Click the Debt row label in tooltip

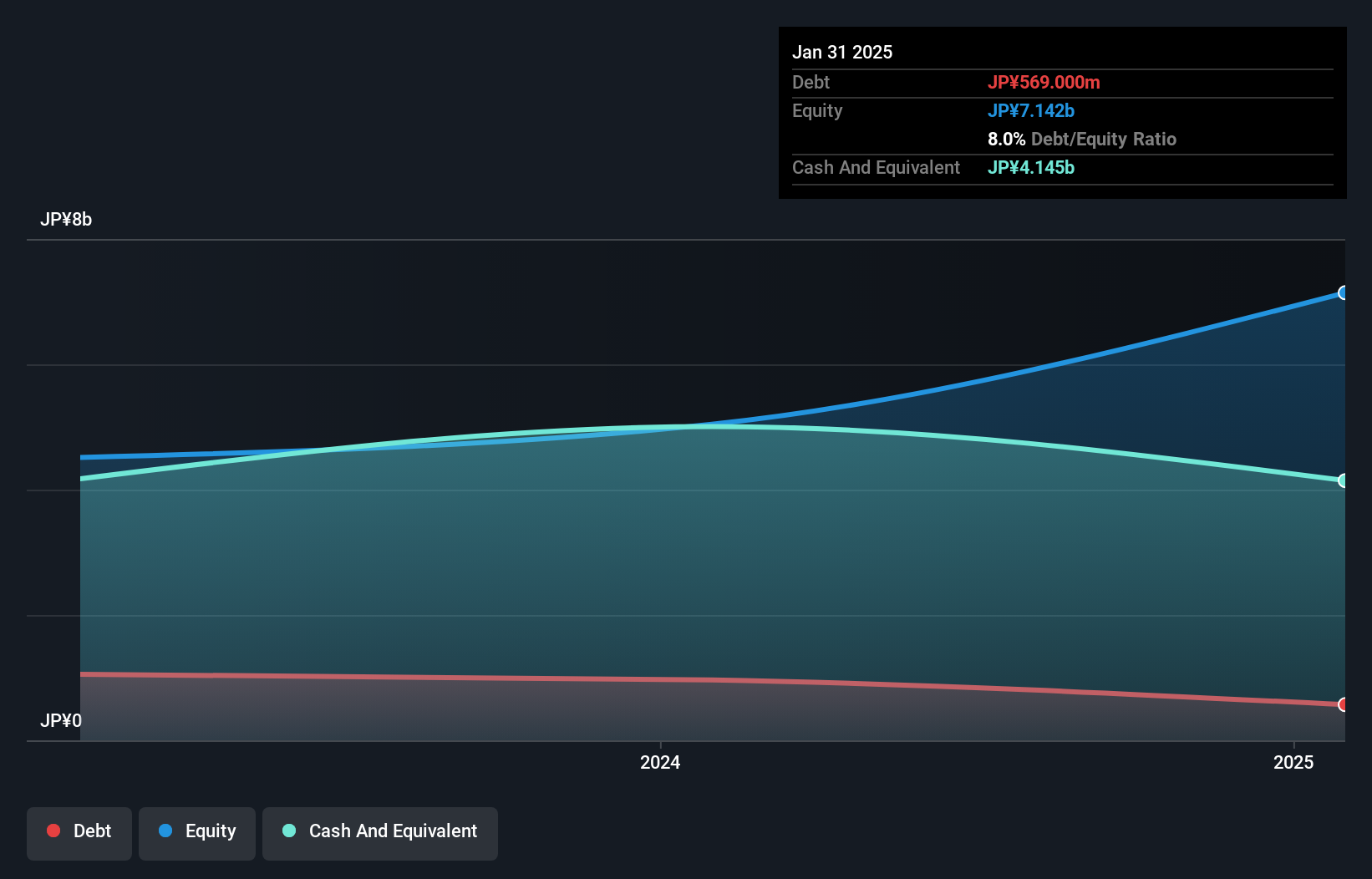tap(810, 82)
